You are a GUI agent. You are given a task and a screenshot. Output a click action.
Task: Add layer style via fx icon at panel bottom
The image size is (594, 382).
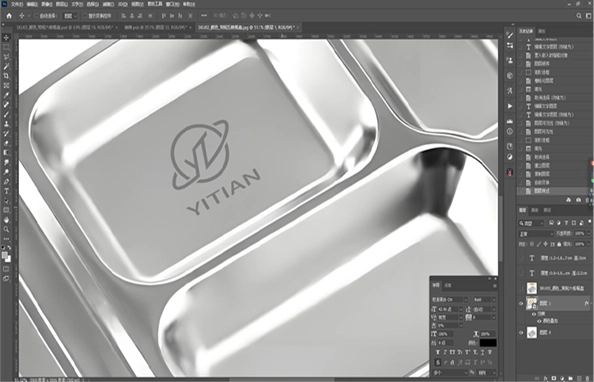pos(546,378)
